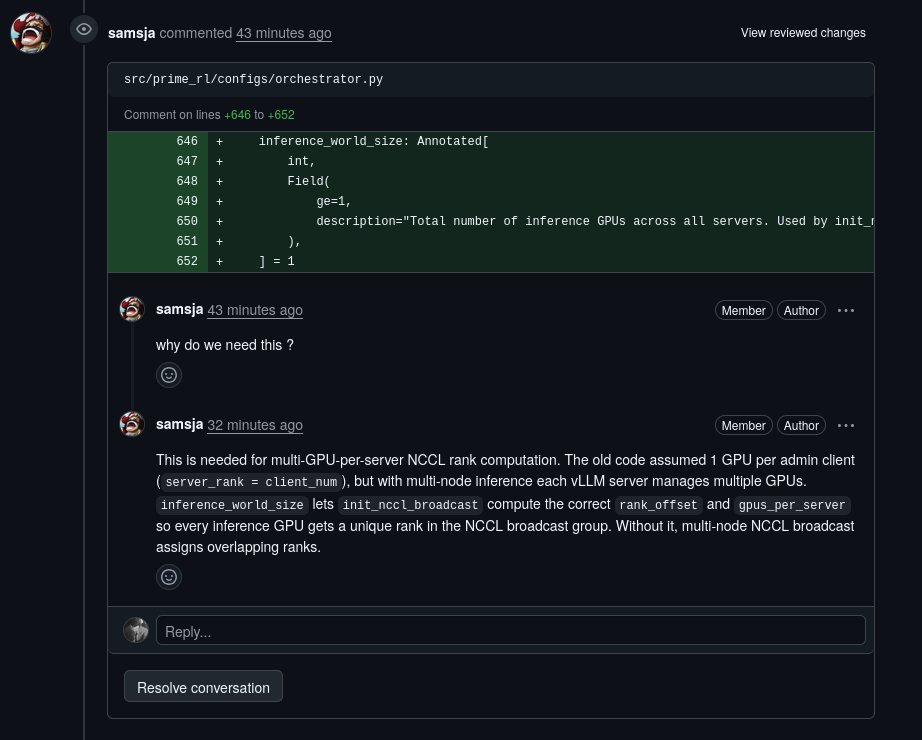
Task: Click line number 650 in the diff
Action: coord(187,221)
